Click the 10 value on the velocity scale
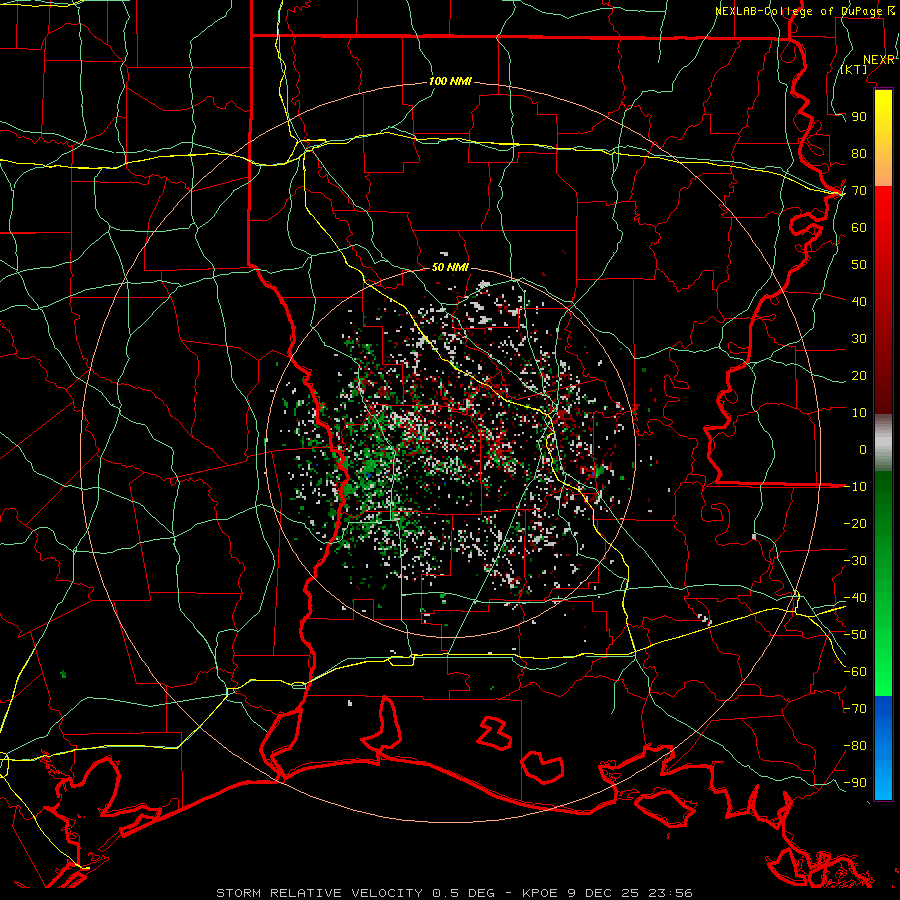The image size is (900, 900). click(859, 413)
